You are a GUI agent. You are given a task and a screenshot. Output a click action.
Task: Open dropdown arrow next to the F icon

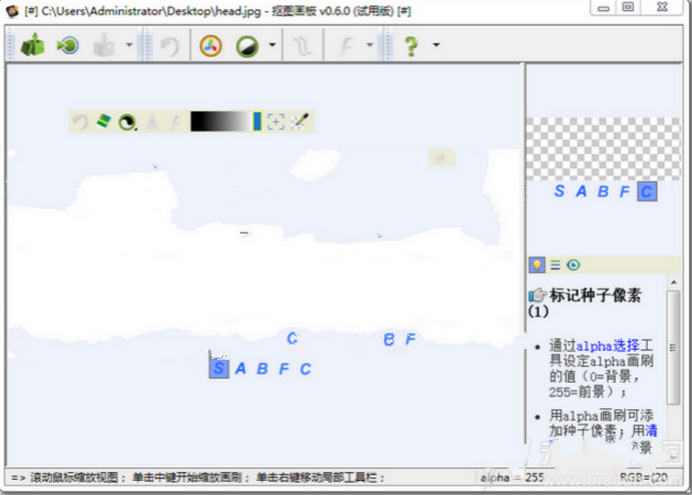tap(370, 46)
